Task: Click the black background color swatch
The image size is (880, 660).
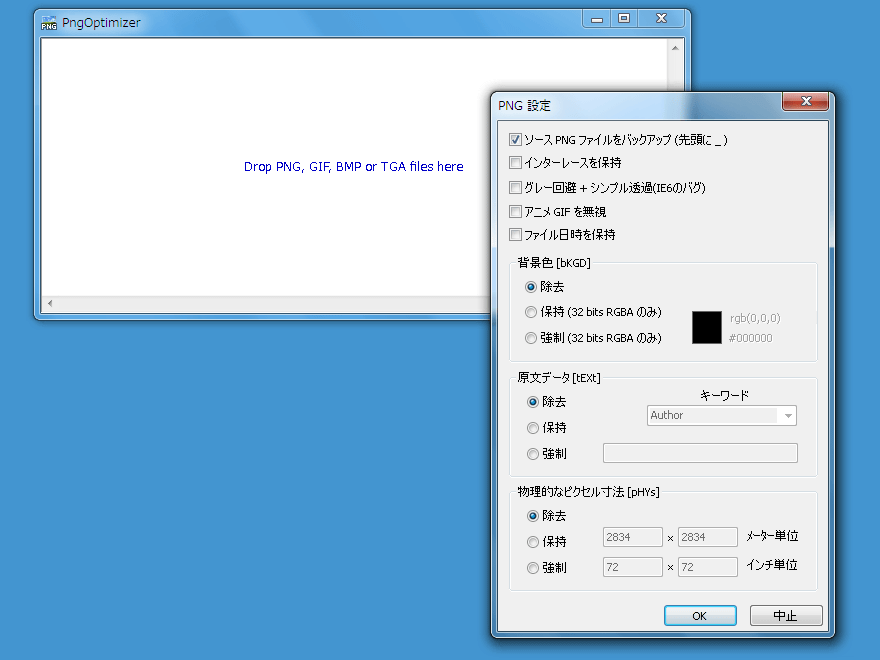Action: (x=707, y=328)
